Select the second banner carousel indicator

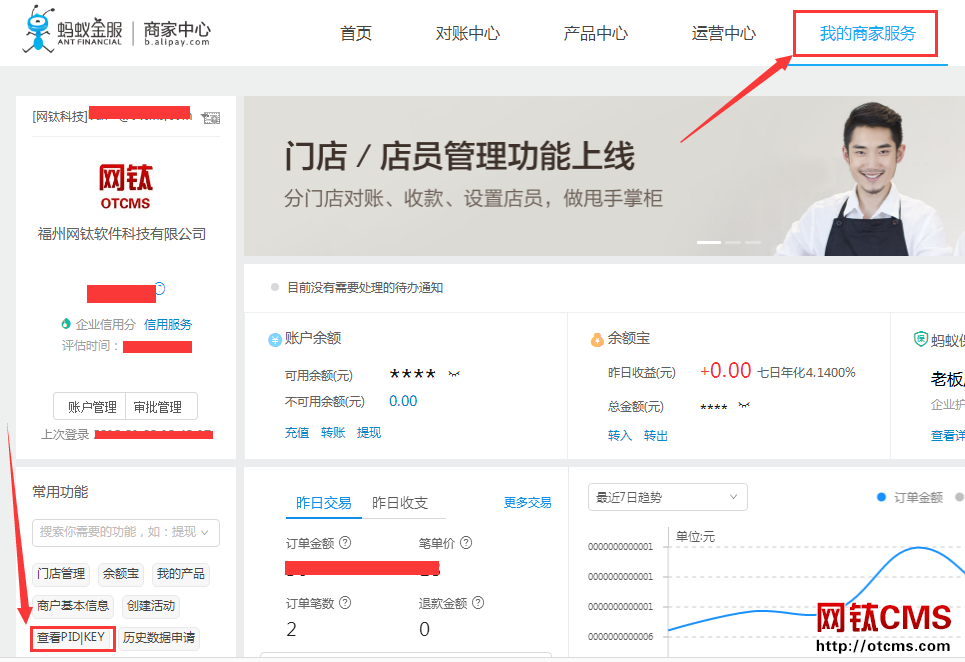click(x=734, y=242)
